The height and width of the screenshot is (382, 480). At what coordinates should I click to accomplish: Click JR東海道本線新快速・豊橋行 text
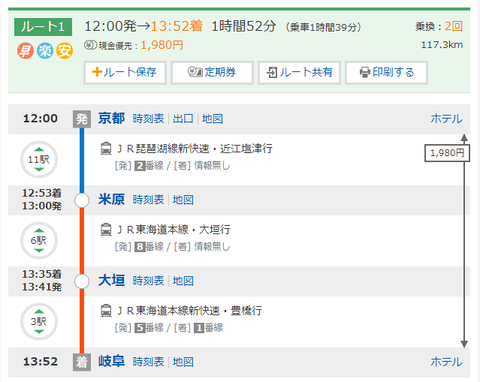tap(189, 311)
